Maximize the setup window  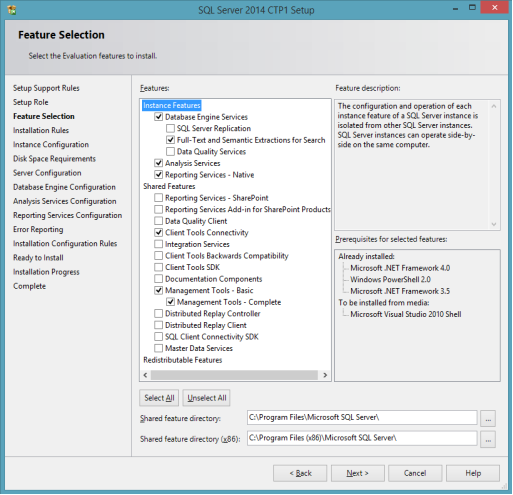coord(472,8)
